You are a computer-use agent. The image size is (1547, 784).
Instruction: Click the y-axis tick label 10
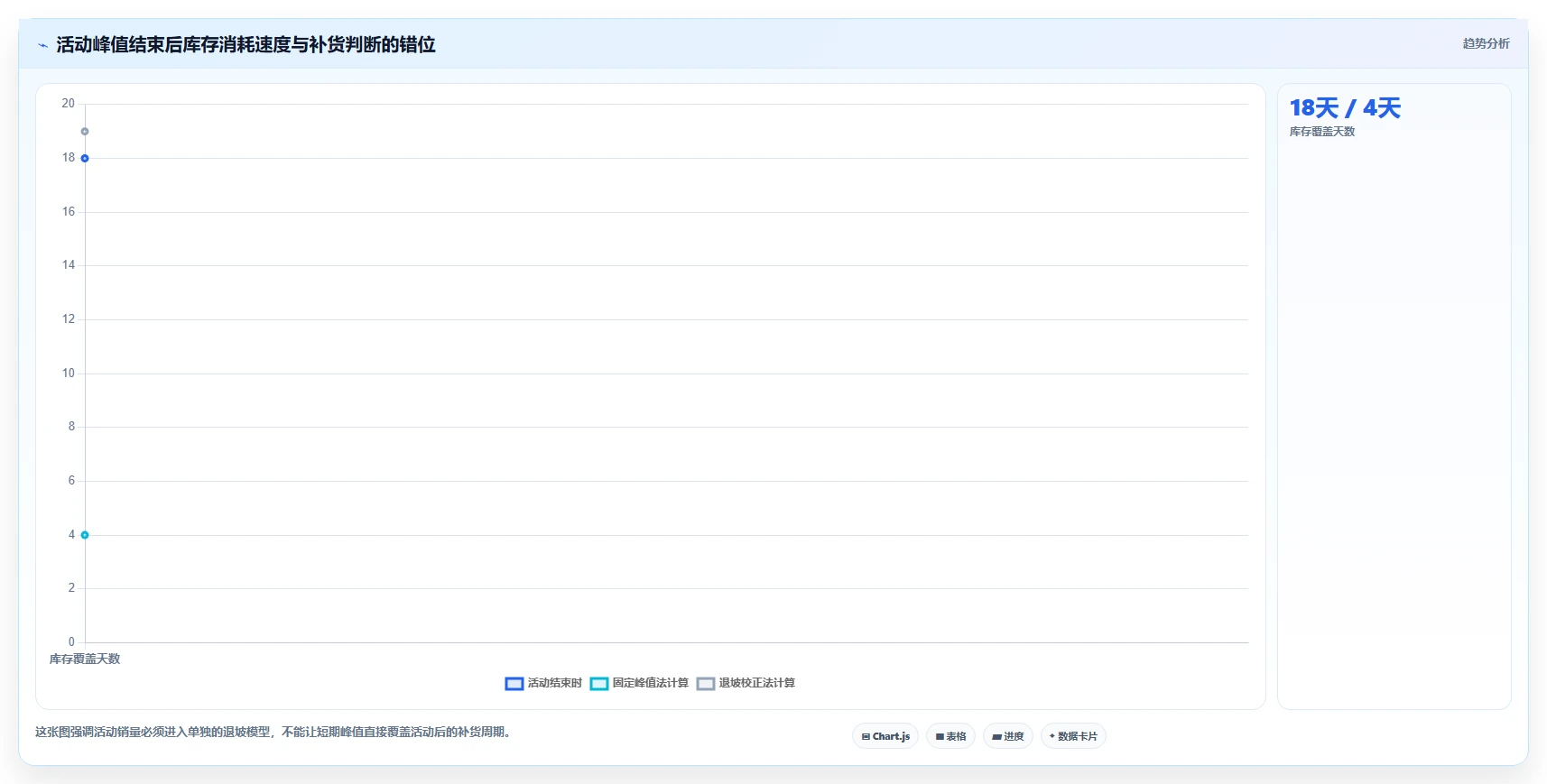[69, 374]
